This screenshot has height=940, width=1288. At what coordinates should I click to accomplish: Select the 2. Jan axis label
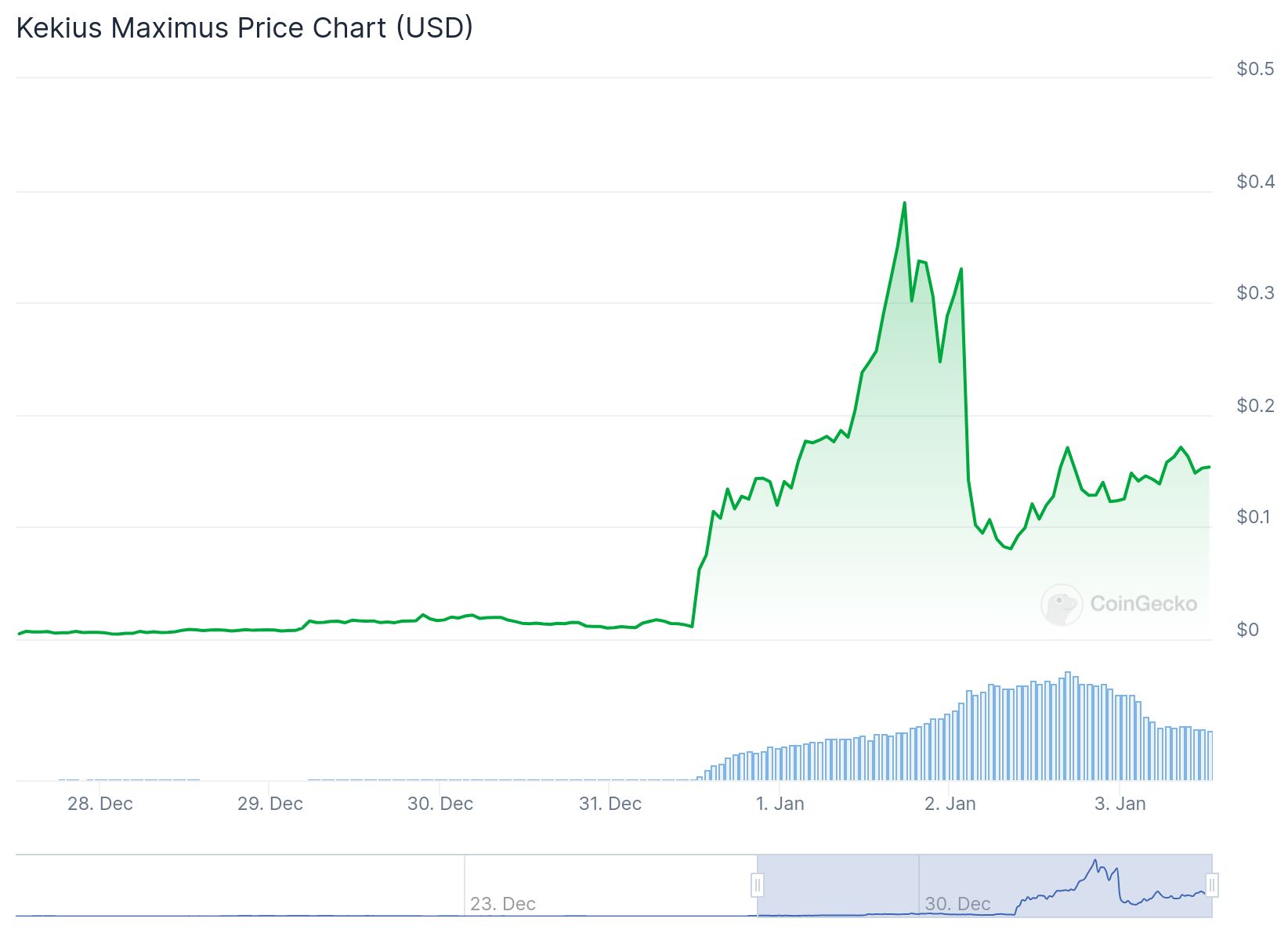(x=950, y=804)
